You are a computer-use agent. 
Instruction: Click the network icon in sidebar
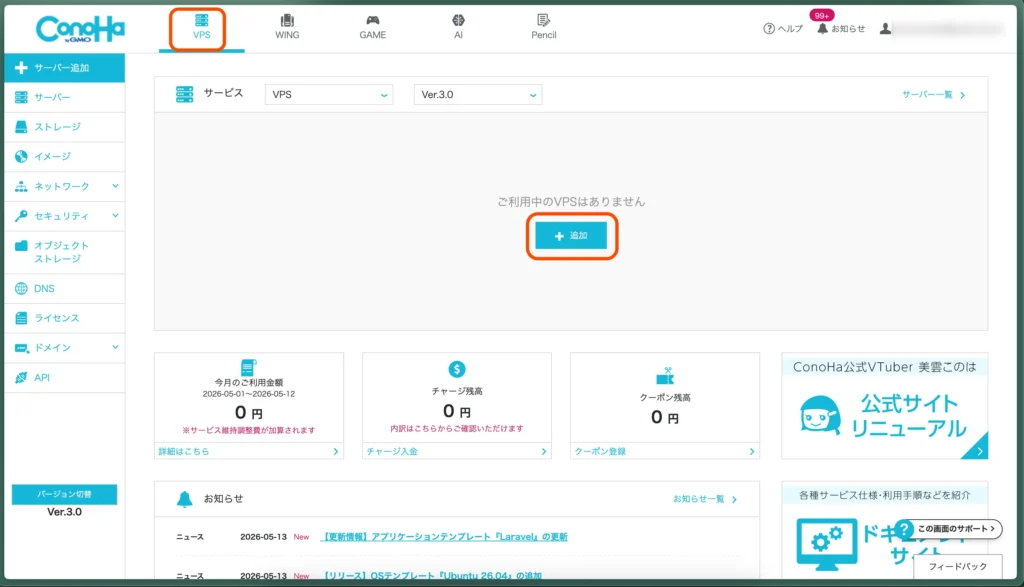(x=21, y=186)
